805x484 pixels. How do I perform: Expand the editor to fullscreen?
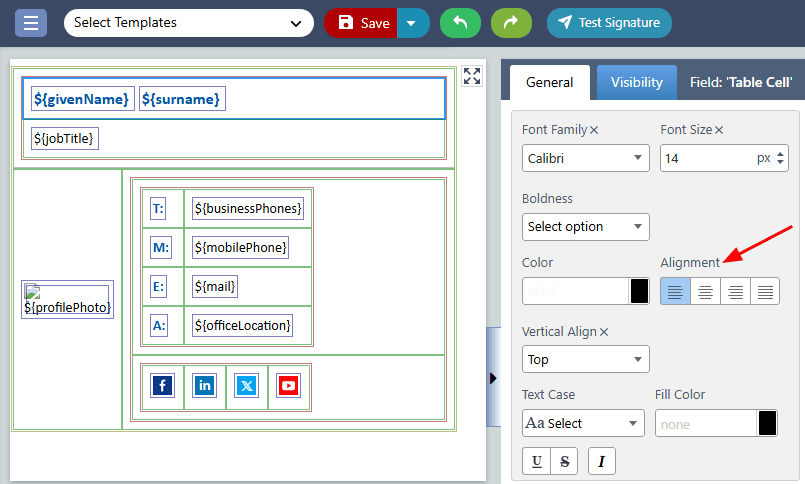point(472,77)
